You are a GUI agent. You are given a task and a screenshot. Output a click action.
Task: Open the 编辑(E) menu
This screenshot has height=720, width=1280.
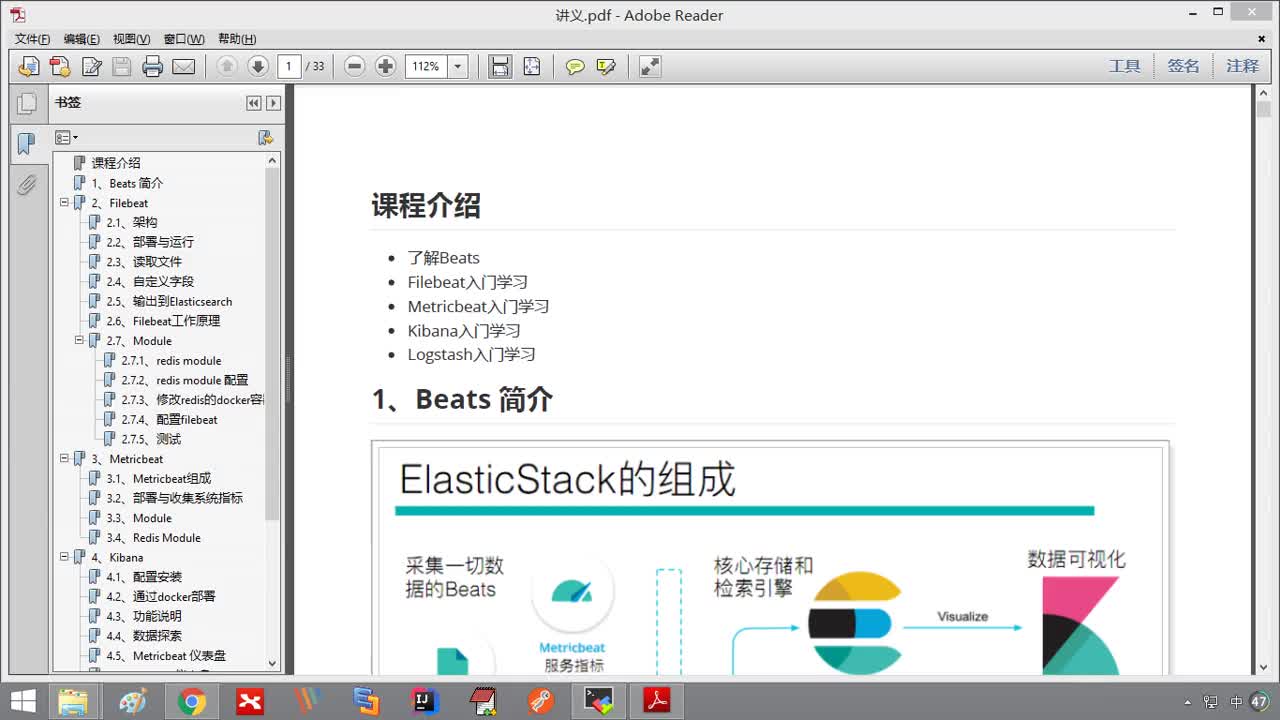(81, 39)
